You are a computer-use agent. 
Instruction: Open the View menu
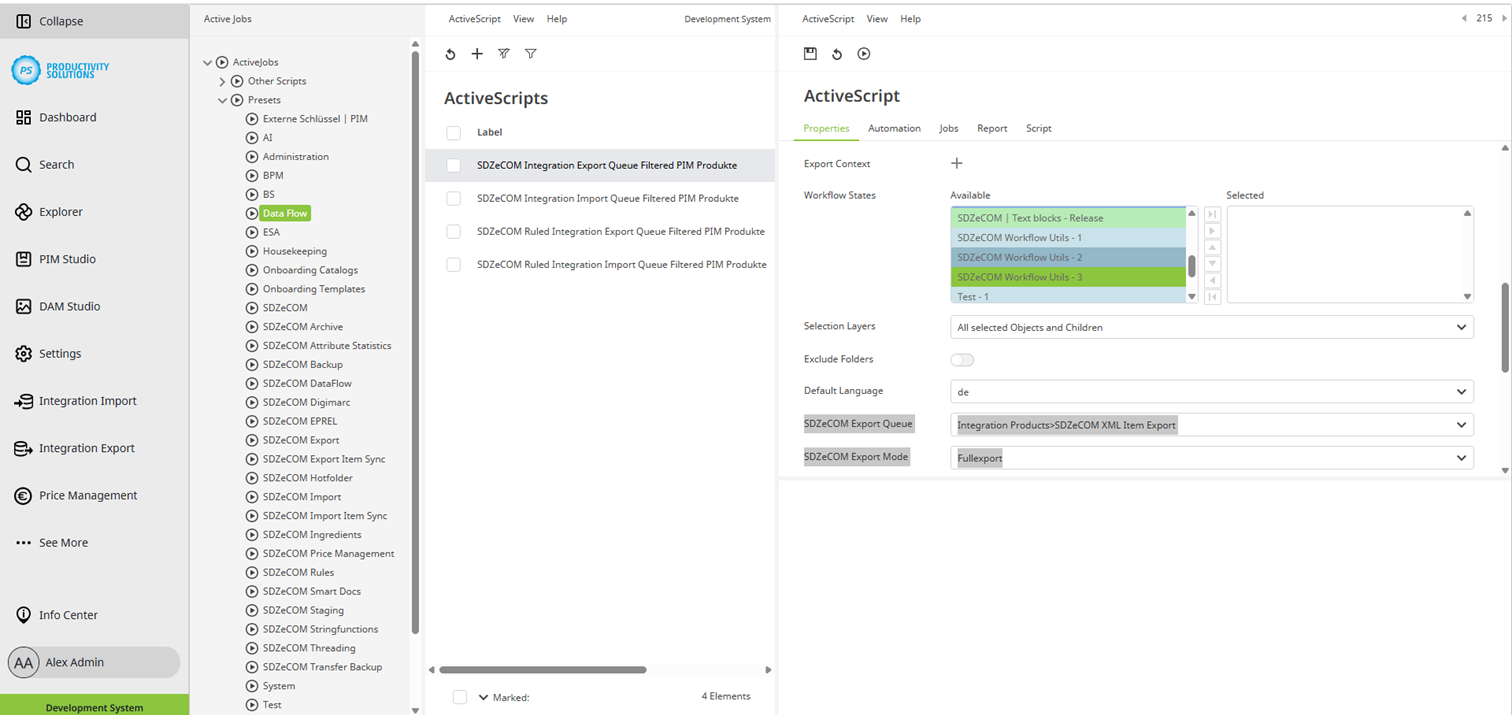877,19
